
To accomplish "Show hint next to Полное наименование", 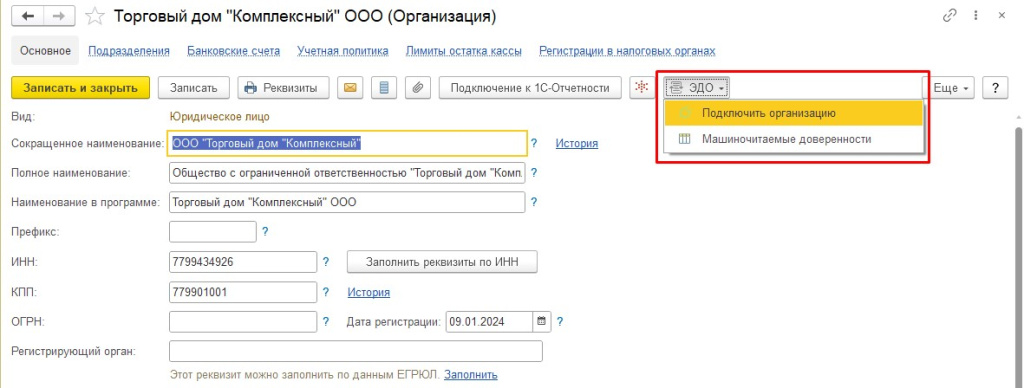I will click(534, 173).
